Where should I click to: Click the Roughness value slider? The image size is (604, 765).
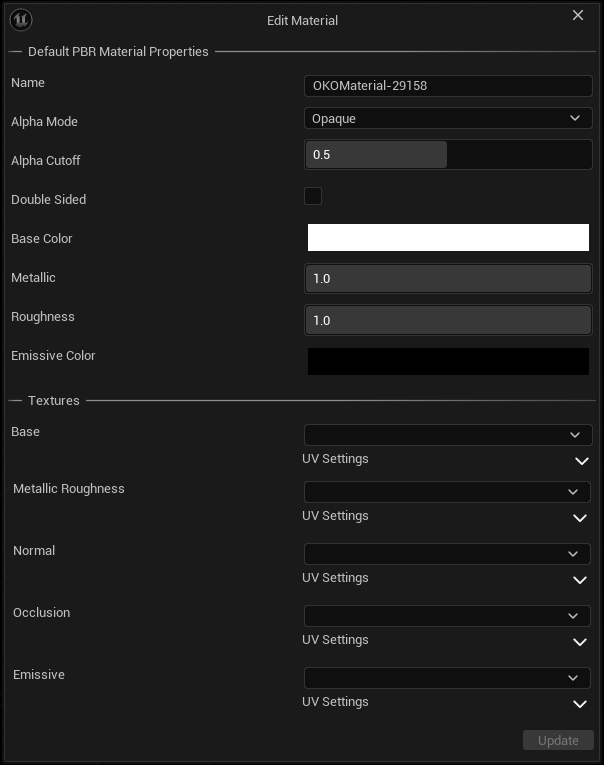pos(448,320)
